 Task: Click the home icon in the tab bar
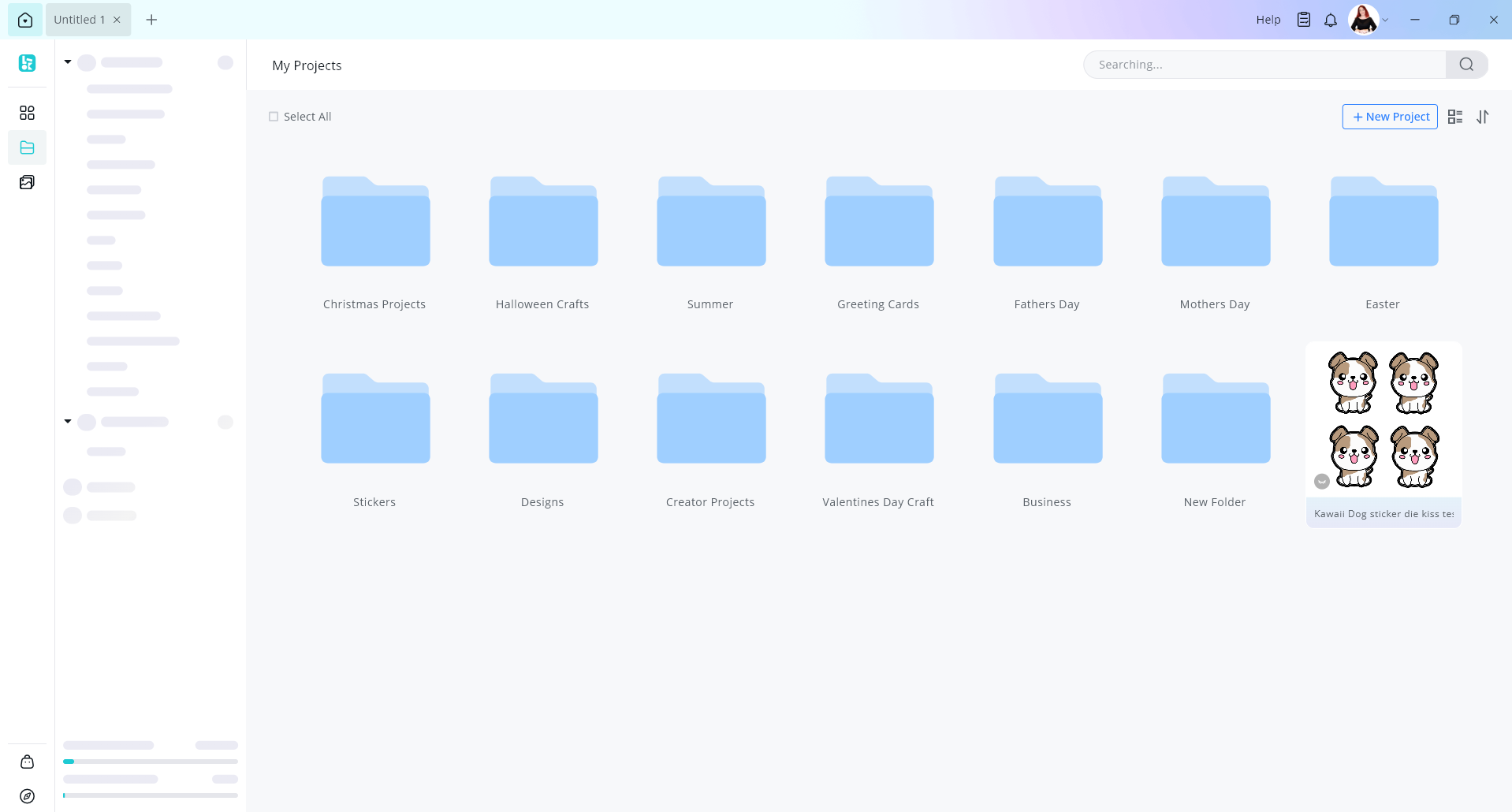tap(25, 20)
